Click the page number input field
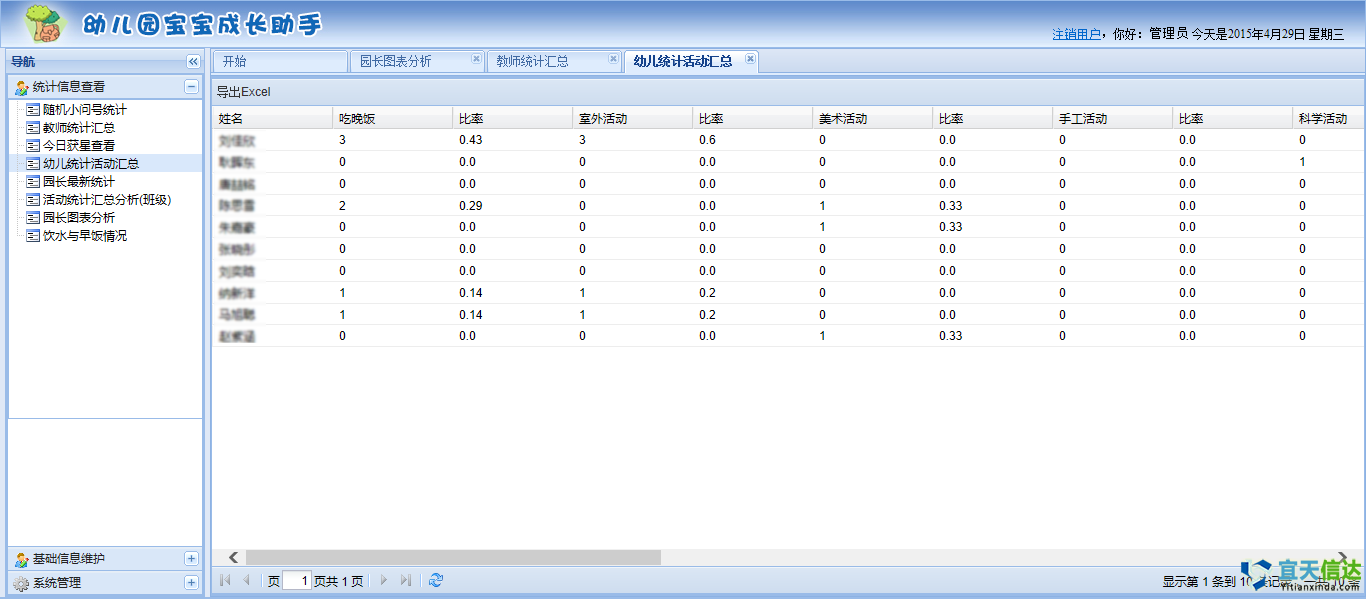The width and height of the screenshot is (1366, 599). click(x=297, y=581)
